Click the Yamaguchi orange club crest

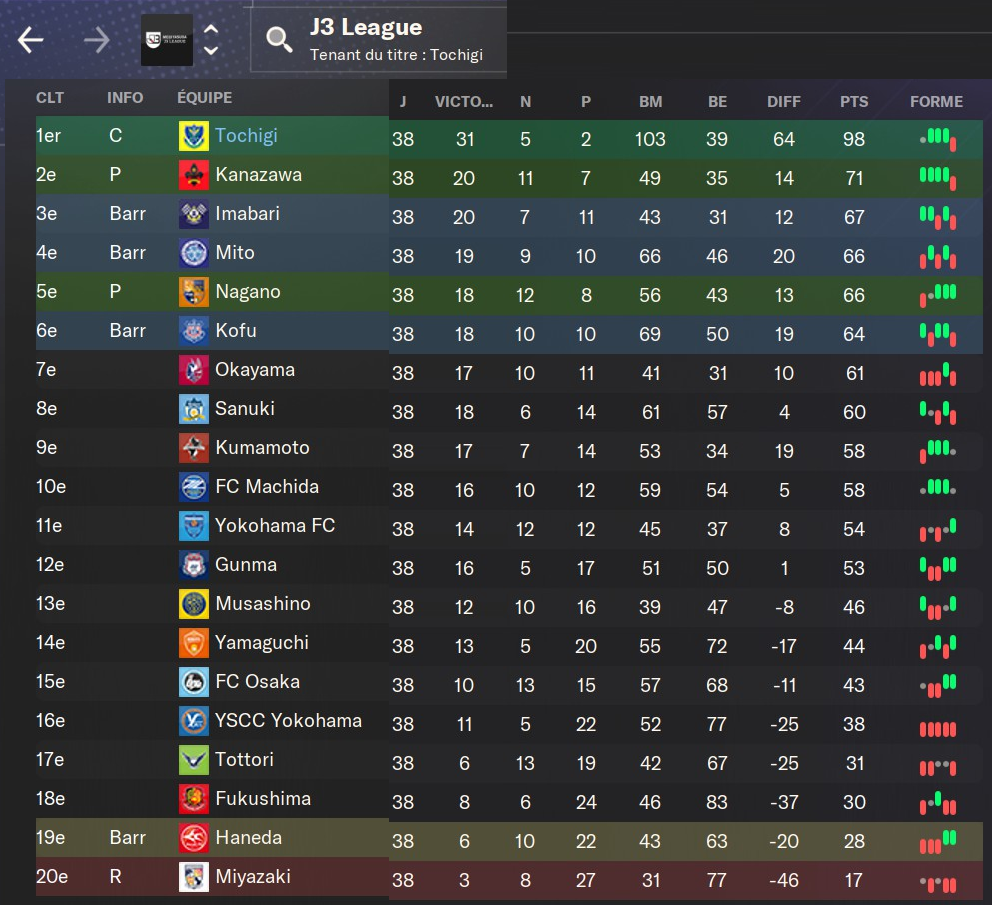click(x=194, y=643)
